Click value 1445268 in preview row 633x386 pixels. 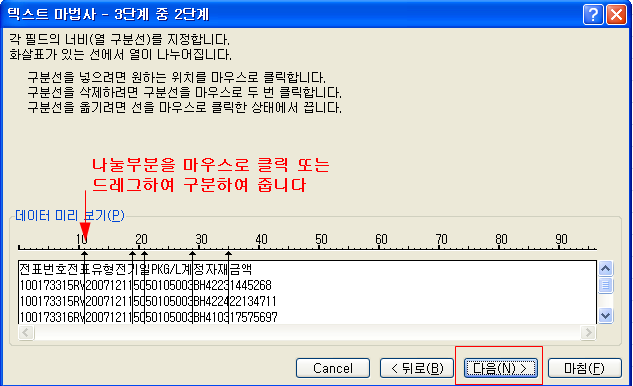(x=250, y=285)
